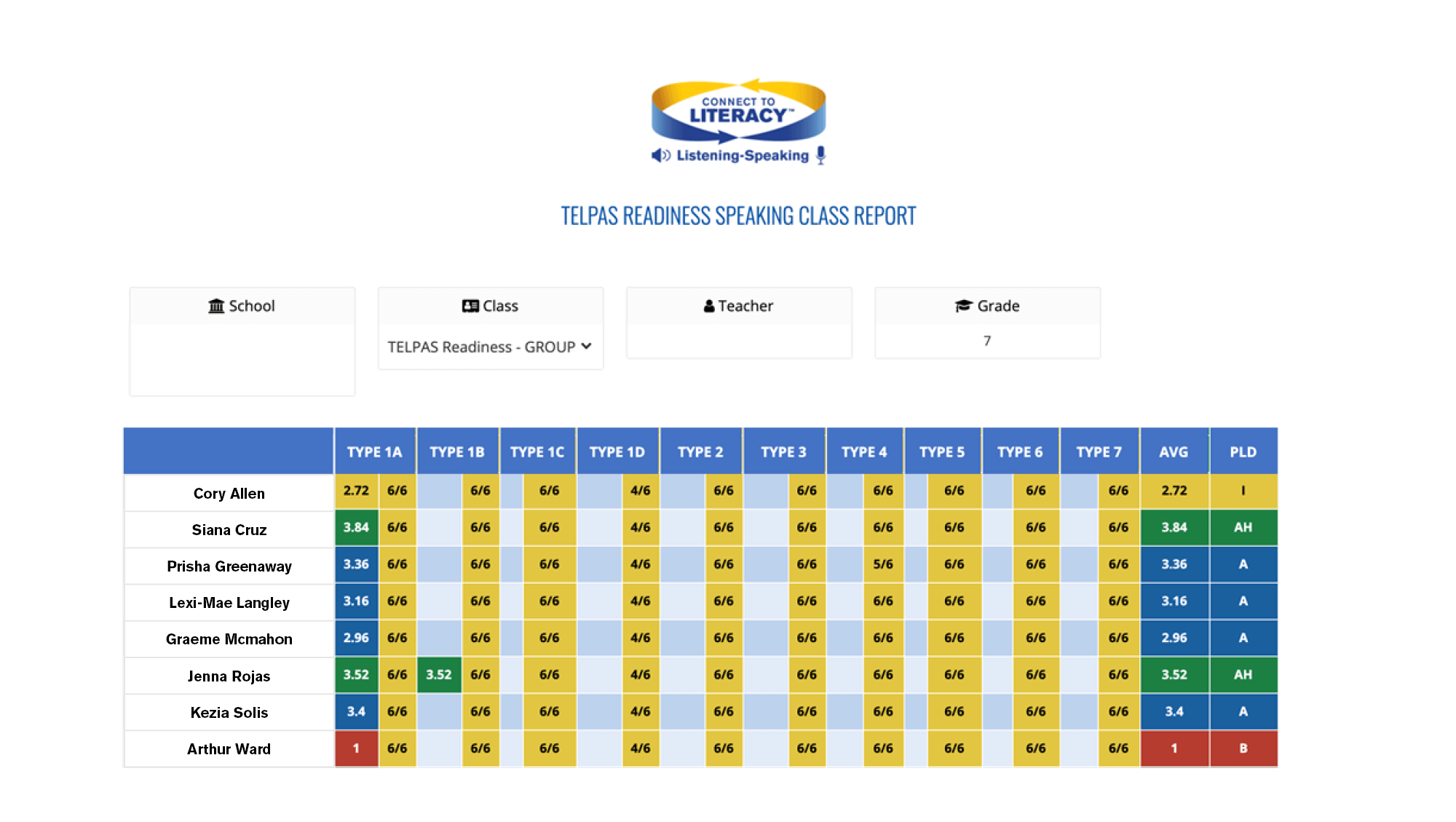This screenshot has height=822, width=1456.
Task: Select student Kezia Solis
Action: [x=229, y=713]
